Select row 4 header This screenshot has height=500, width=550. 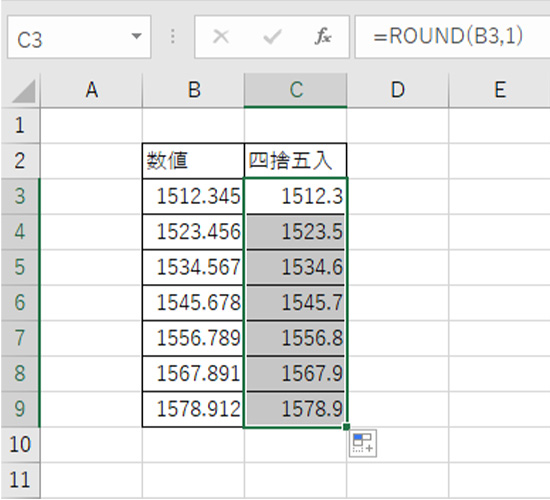point(20,232)
